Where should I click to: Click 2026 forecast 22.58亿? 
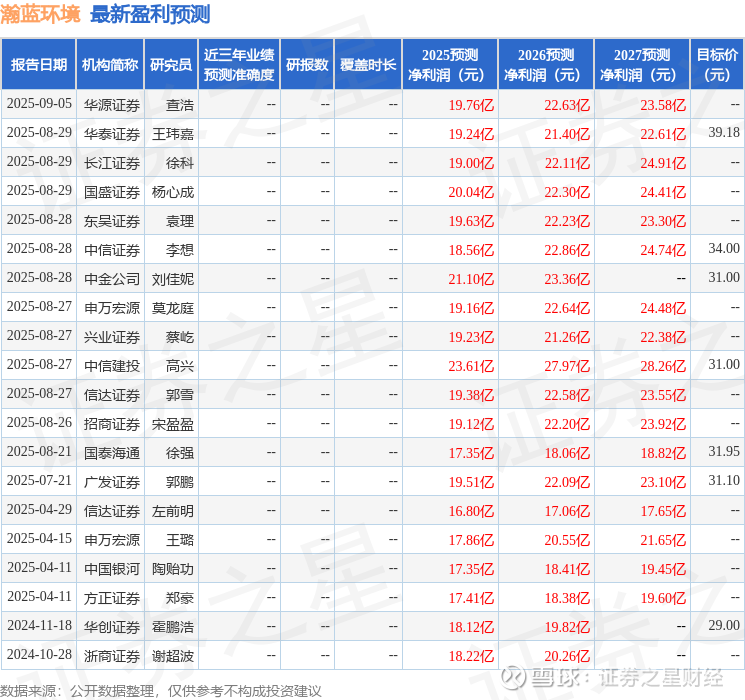(567, 395)
